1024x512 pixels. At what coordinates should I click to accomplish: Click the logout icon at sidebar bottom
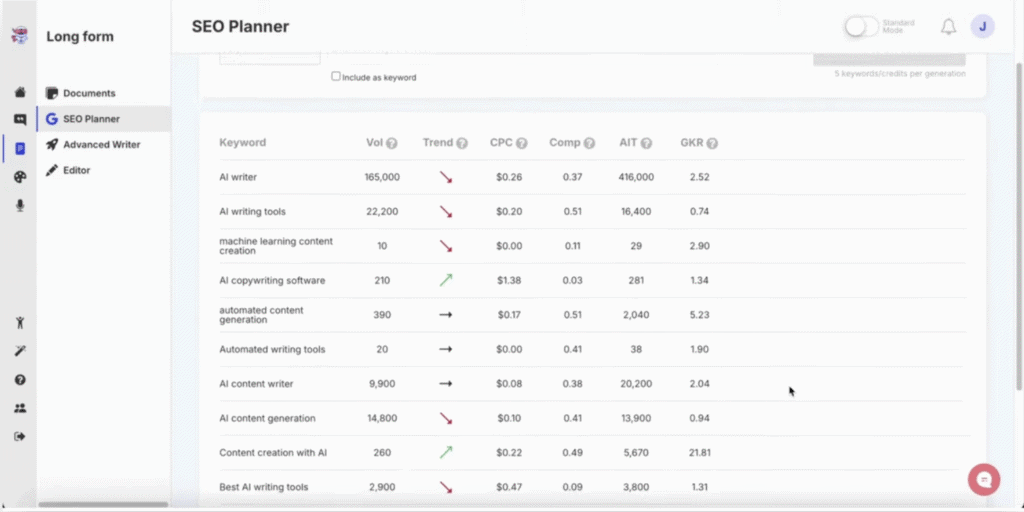click(x=19, y=436)
